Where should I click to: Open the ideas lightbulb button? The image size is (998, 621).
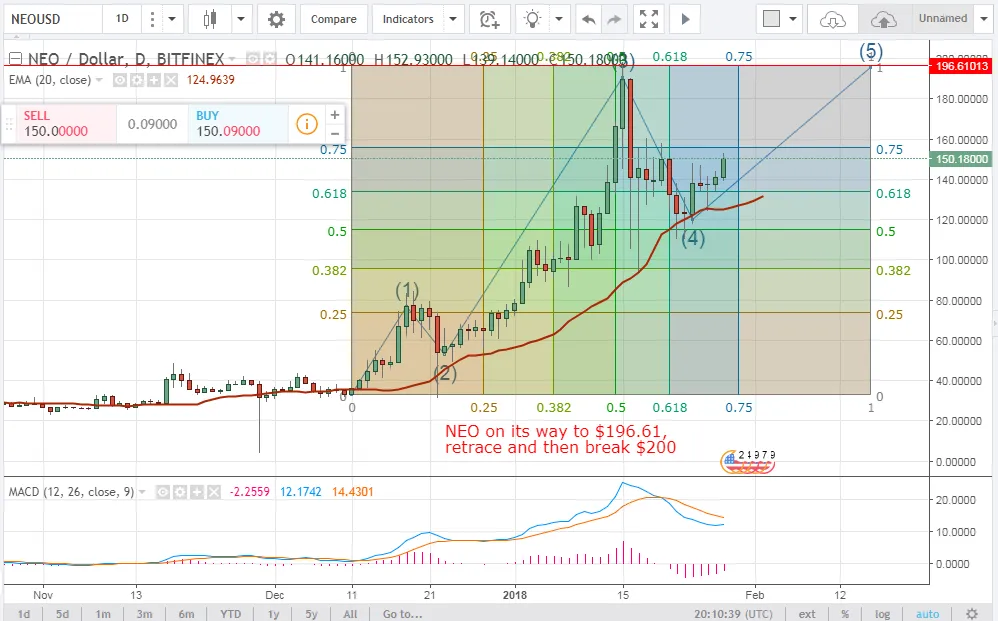[x=531, y=19]
